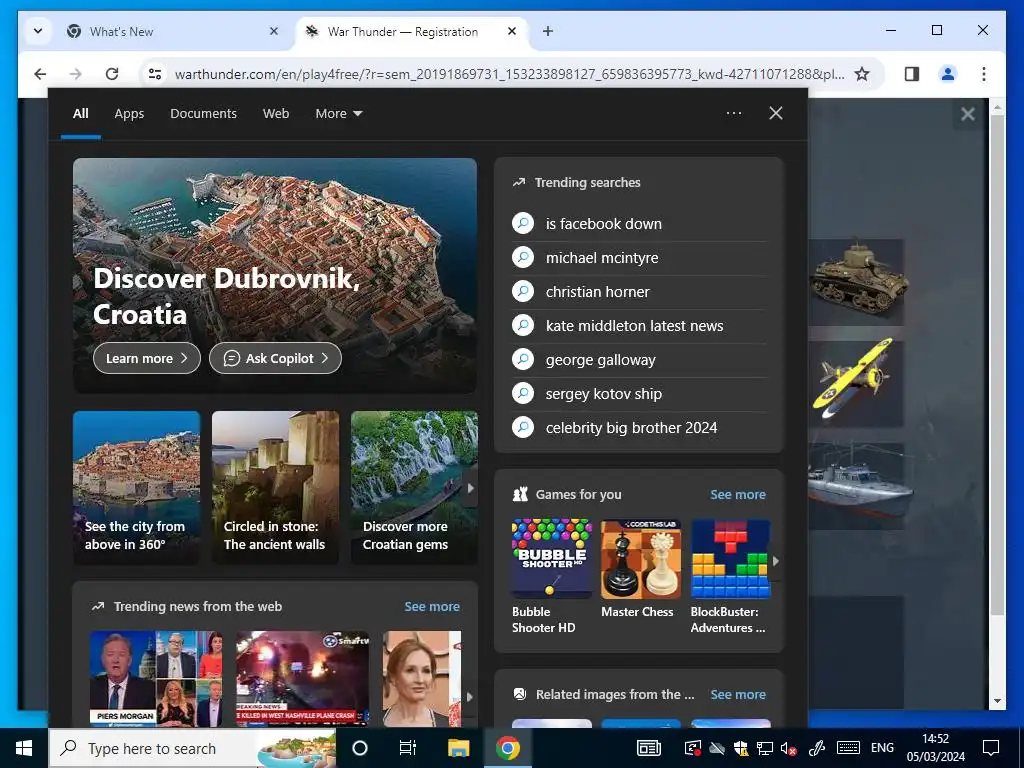This screenshot has width=1024, height=768.
Task: Open the Nashville plane crash news thumbnail
Action: pos(302,677)
